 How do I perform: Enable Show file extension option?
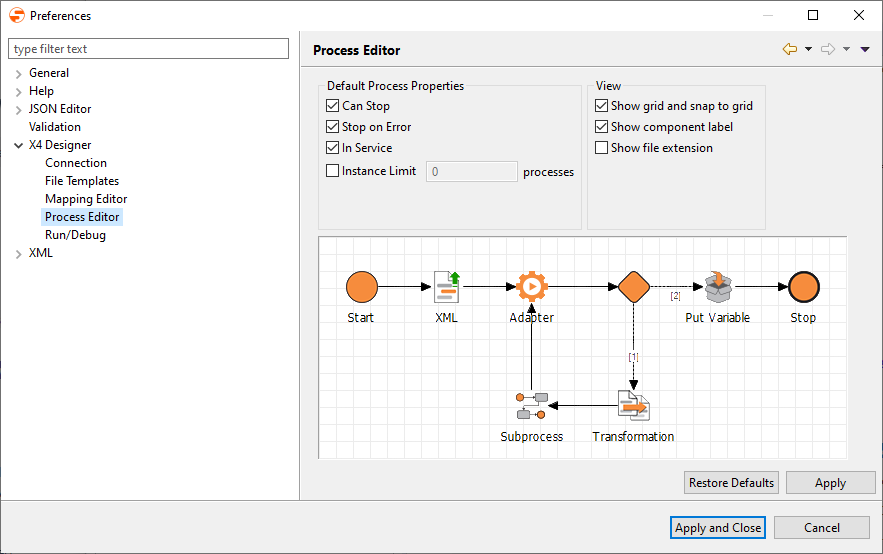[601, 148]
